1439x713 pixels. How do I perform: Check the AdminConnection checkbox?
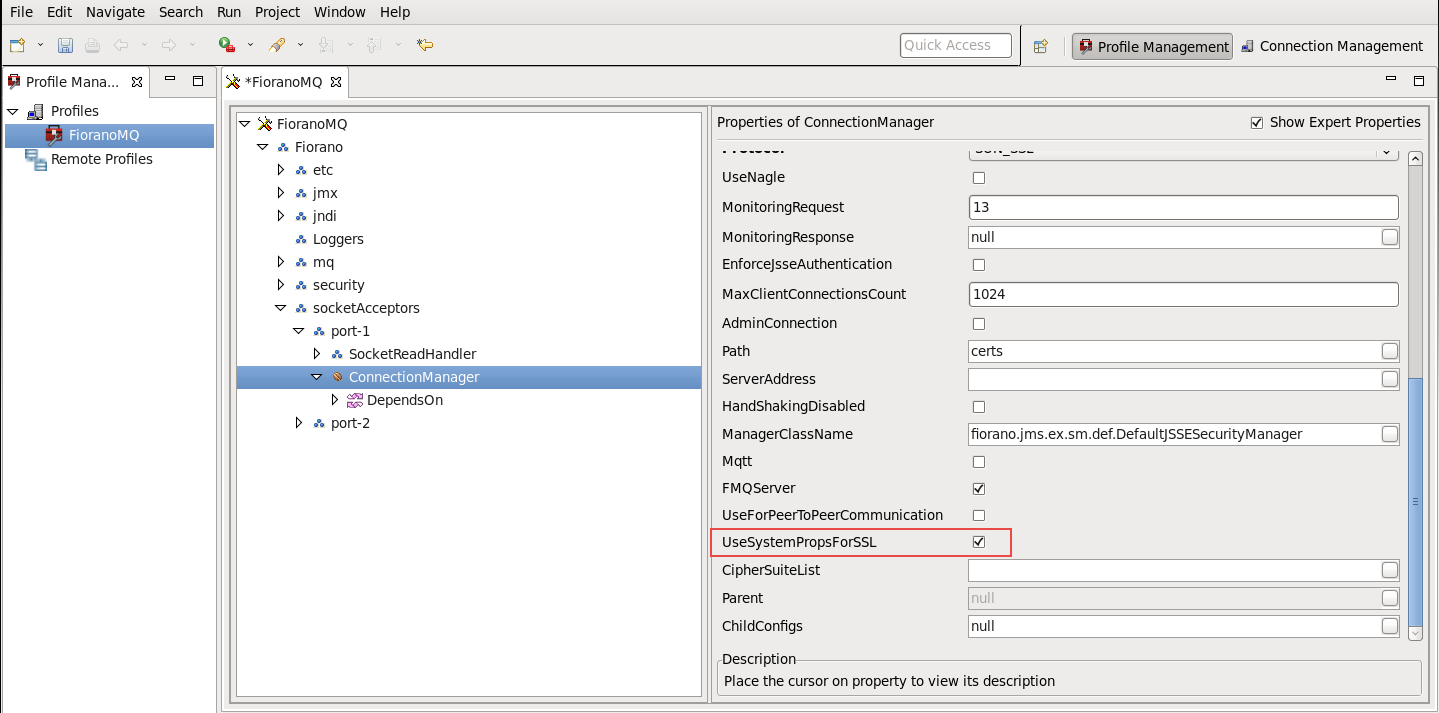click(979, 324)
